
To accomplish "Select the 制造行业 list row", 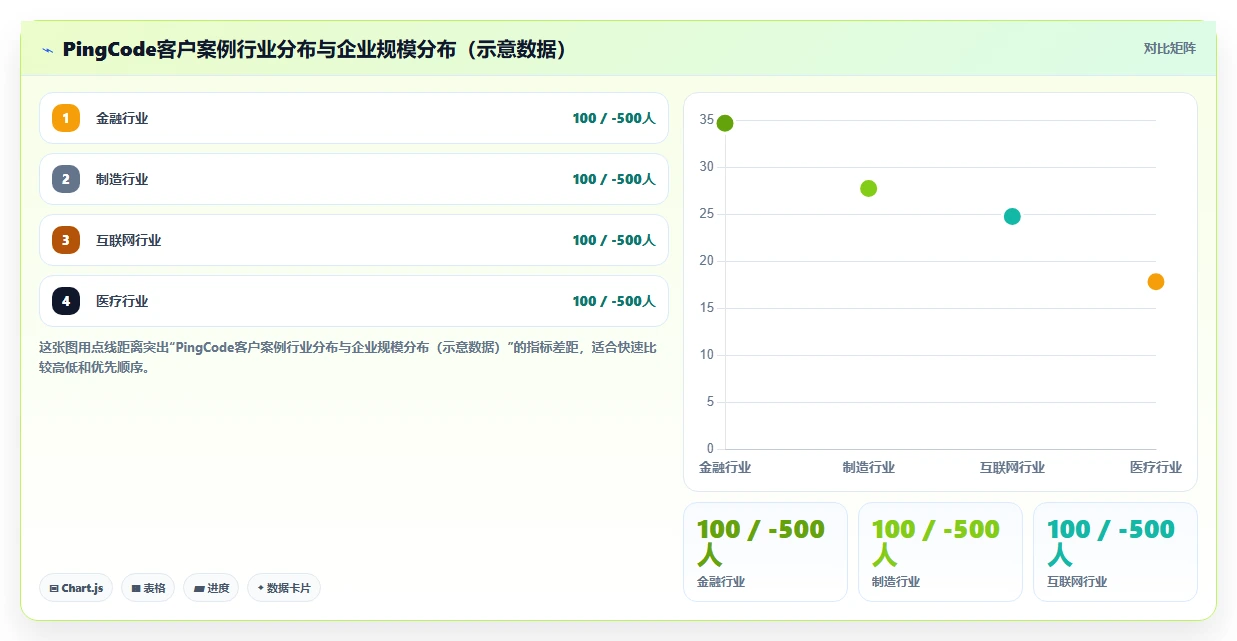I will click(x=354, y=179).
